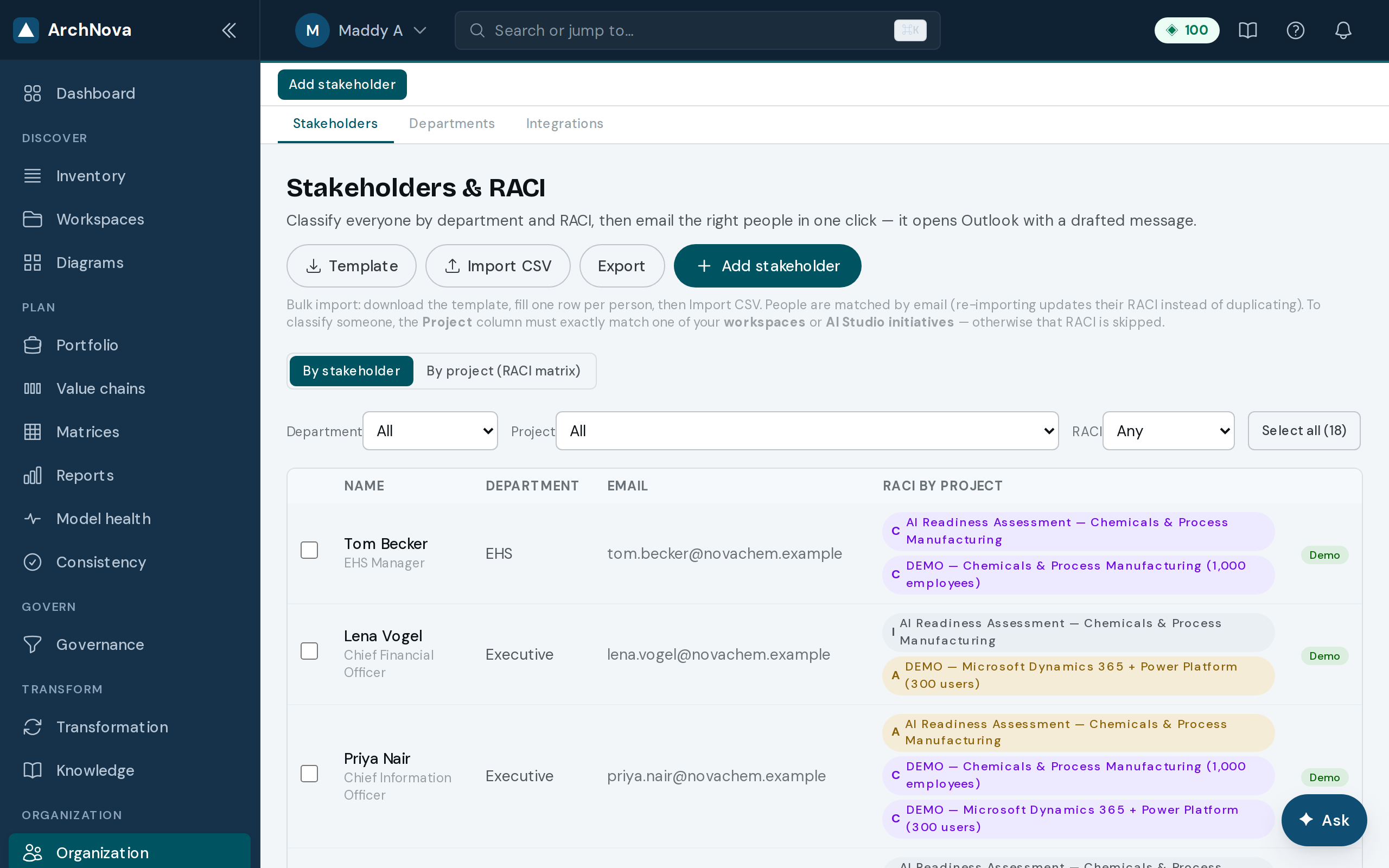This screenshot has height=868, width=1389.
Task: Click Priya Nair's AI Readiness Assessment A tag
Action: (1078, 732)
